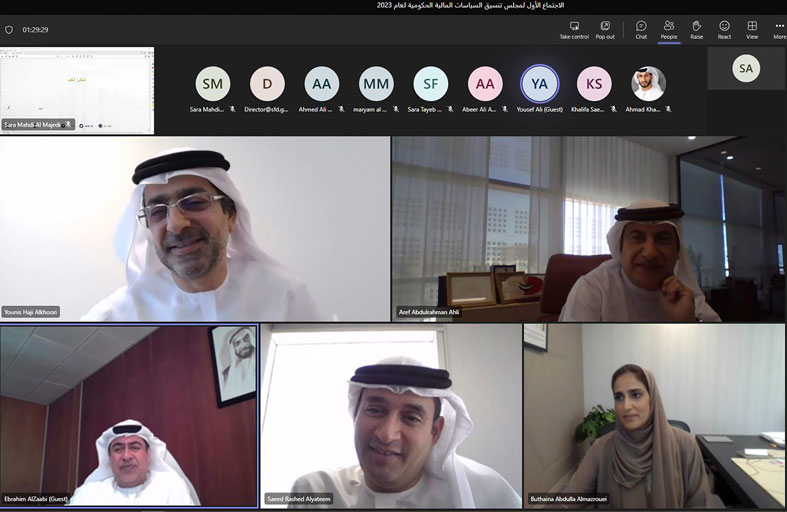
Task: Raise your hand in the meeting
Action: pyautogui.click(x=696, y=29)
